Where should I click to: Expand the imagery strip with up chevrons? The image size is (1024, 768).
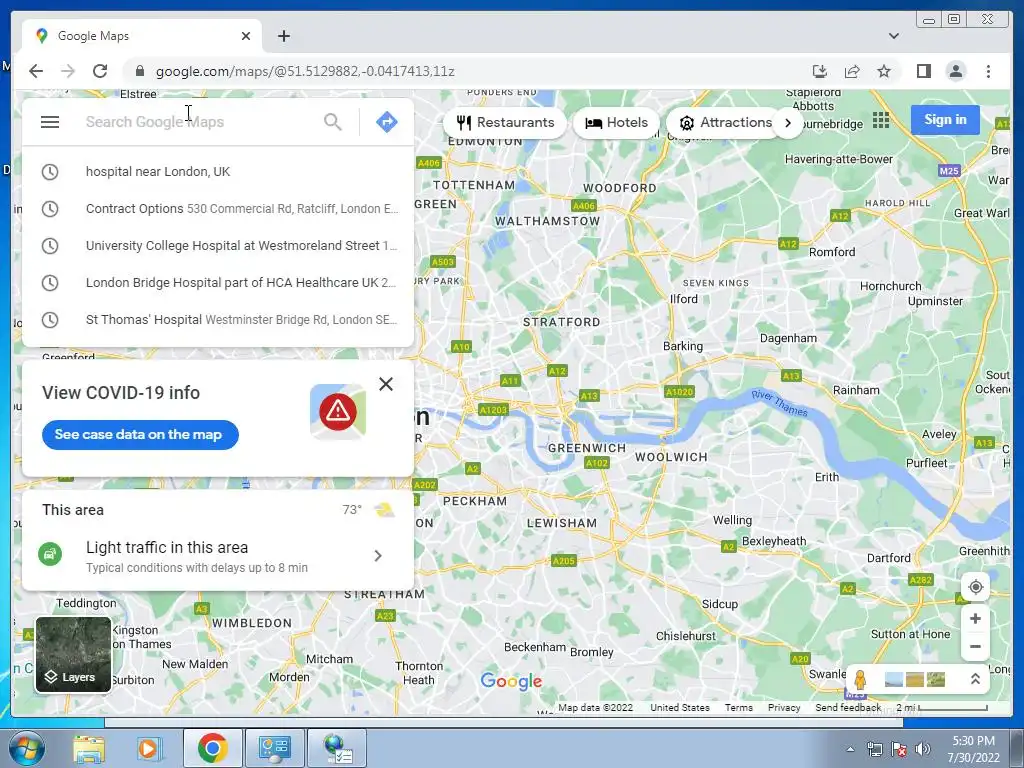pos(975,679)
